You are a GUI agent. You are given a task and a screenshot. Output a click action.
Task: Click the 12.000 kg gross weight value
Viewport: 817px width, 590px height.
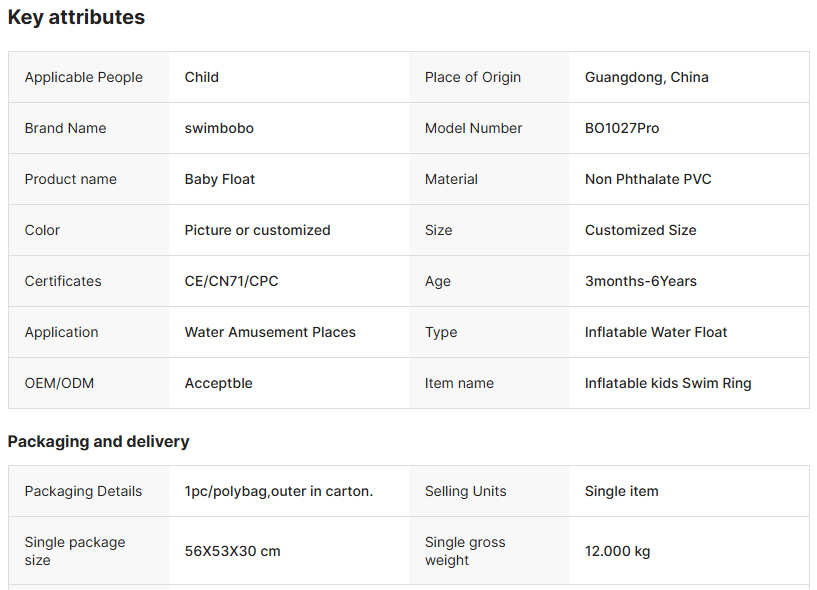(618, 551)
